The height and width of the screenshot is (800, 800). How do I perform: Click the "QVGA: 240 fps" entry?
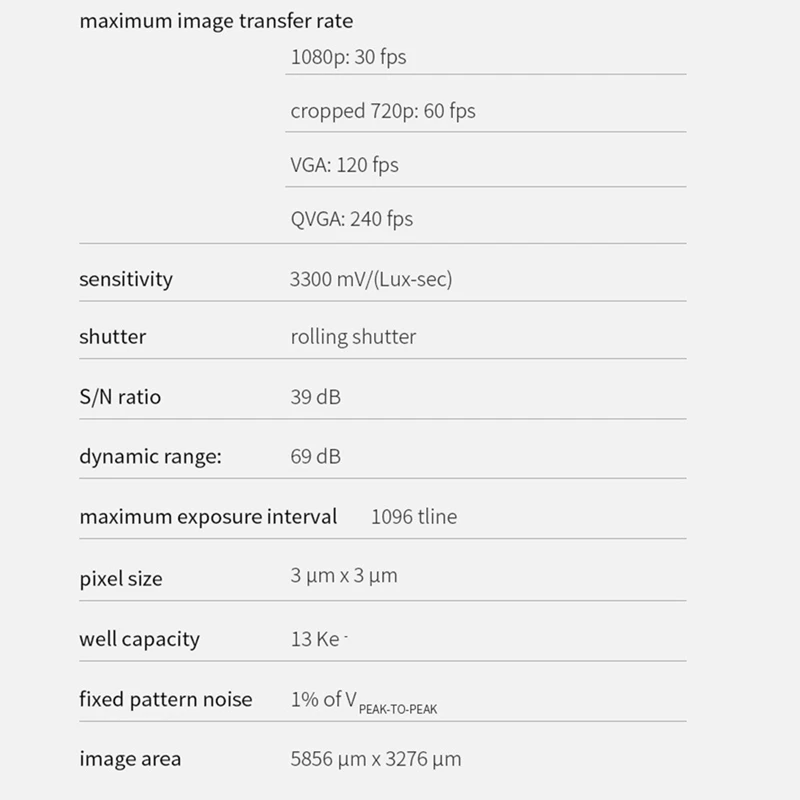(x=351, y=219)
